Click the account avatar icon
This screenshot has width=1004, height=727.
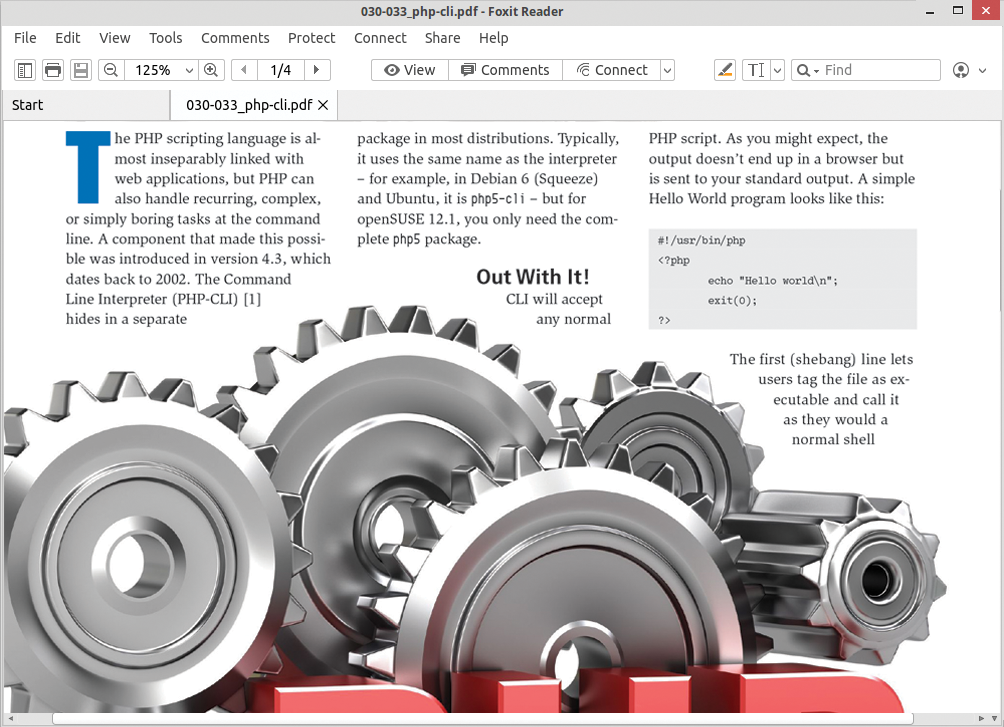coord(962,70)
